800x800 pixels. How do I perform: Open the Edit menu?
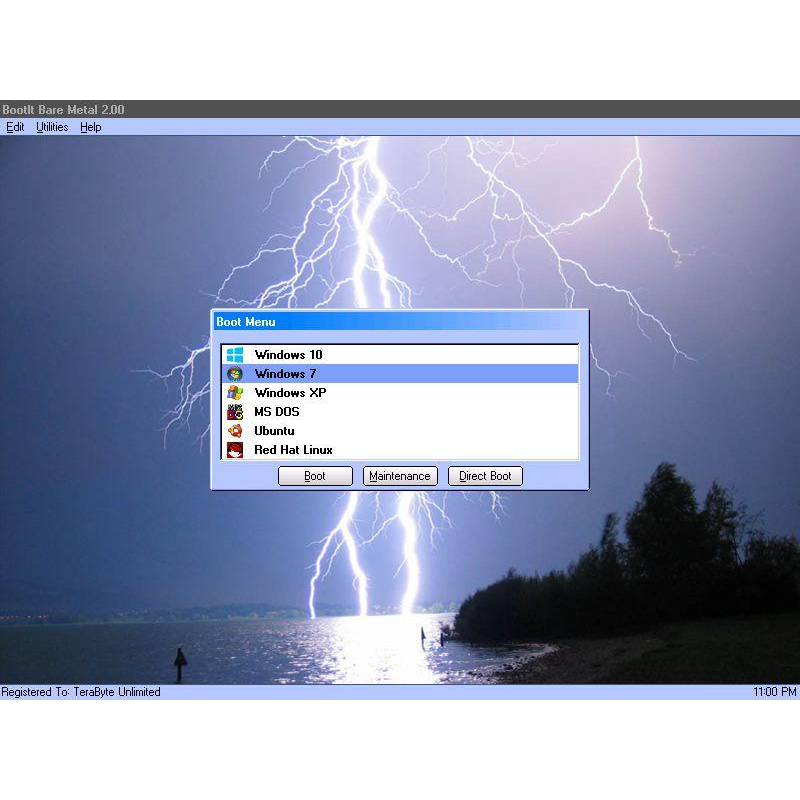[14, 127]
